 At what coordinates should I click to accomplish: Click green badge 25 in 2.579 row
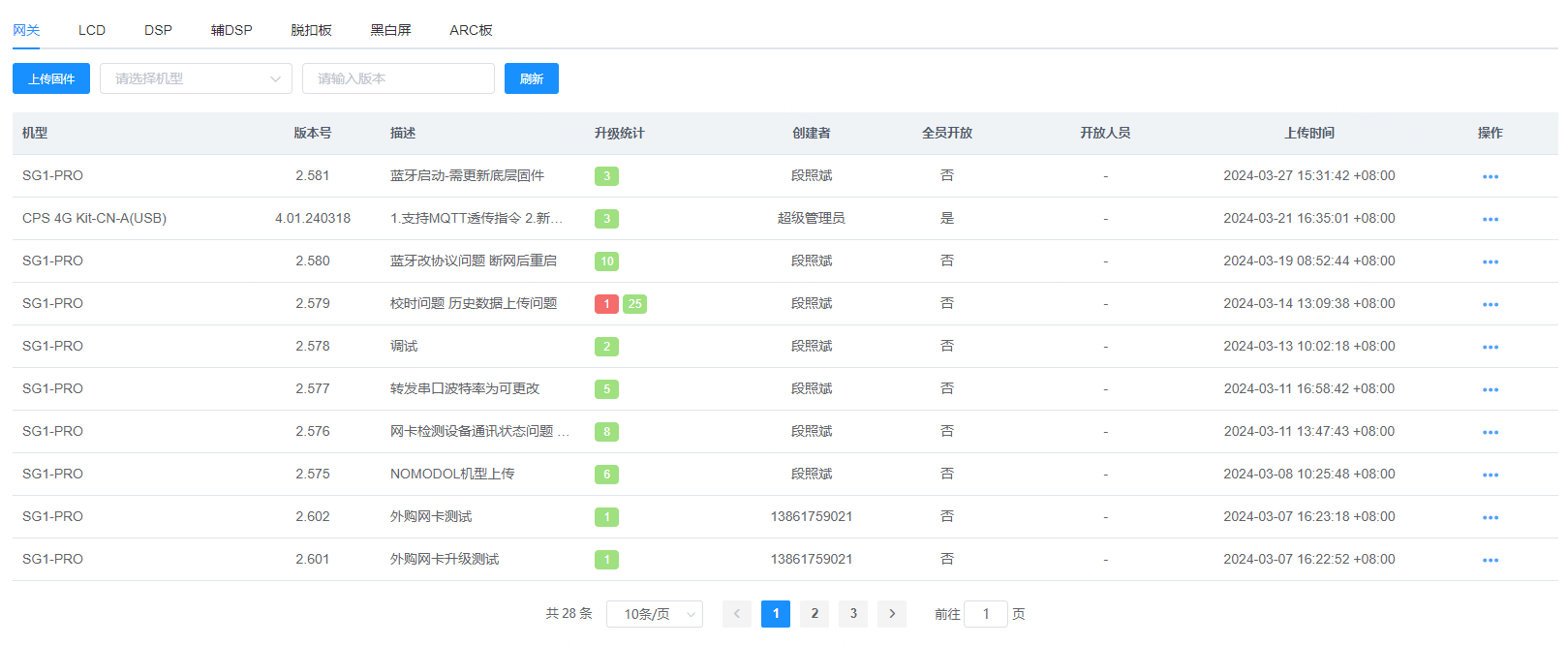pos(634,304)
